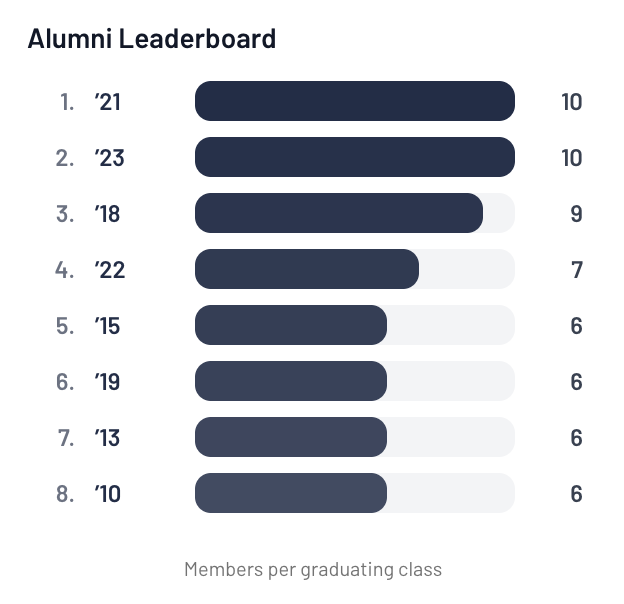Click the rank number 1.
The height and width of the screenshot is (604, 624).
coord(67,102)
